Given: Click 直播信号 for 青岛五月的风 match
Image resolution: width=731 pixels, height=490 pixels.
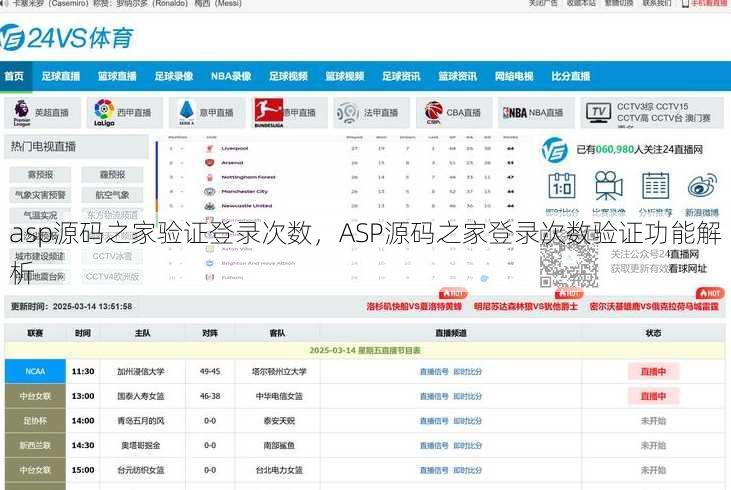Looking at the screenshot, I should (434, 421).
